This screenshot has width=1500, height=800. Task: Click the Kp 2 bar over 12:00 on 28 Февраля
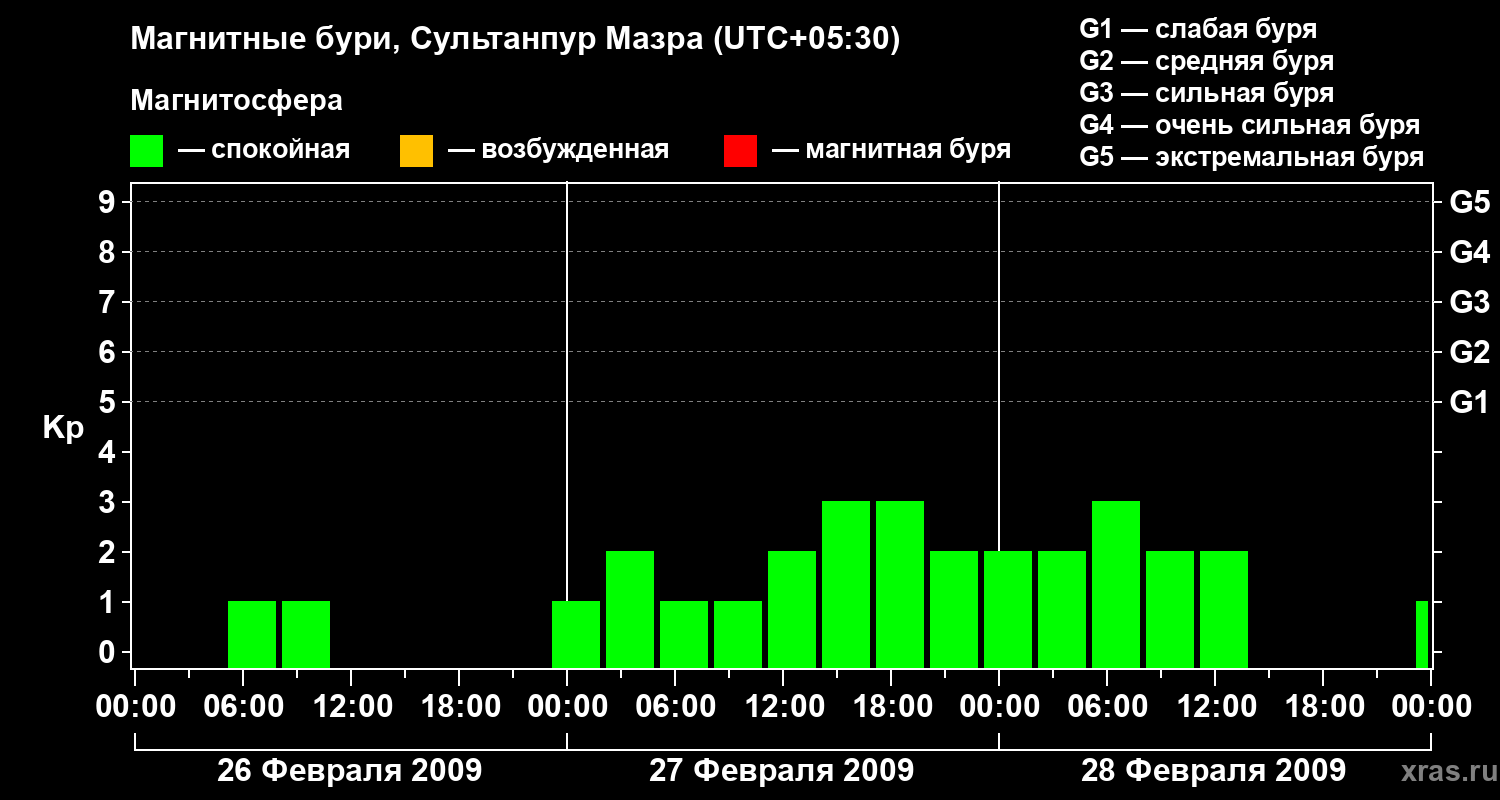pyautogui.click(x=1224, y=609)
